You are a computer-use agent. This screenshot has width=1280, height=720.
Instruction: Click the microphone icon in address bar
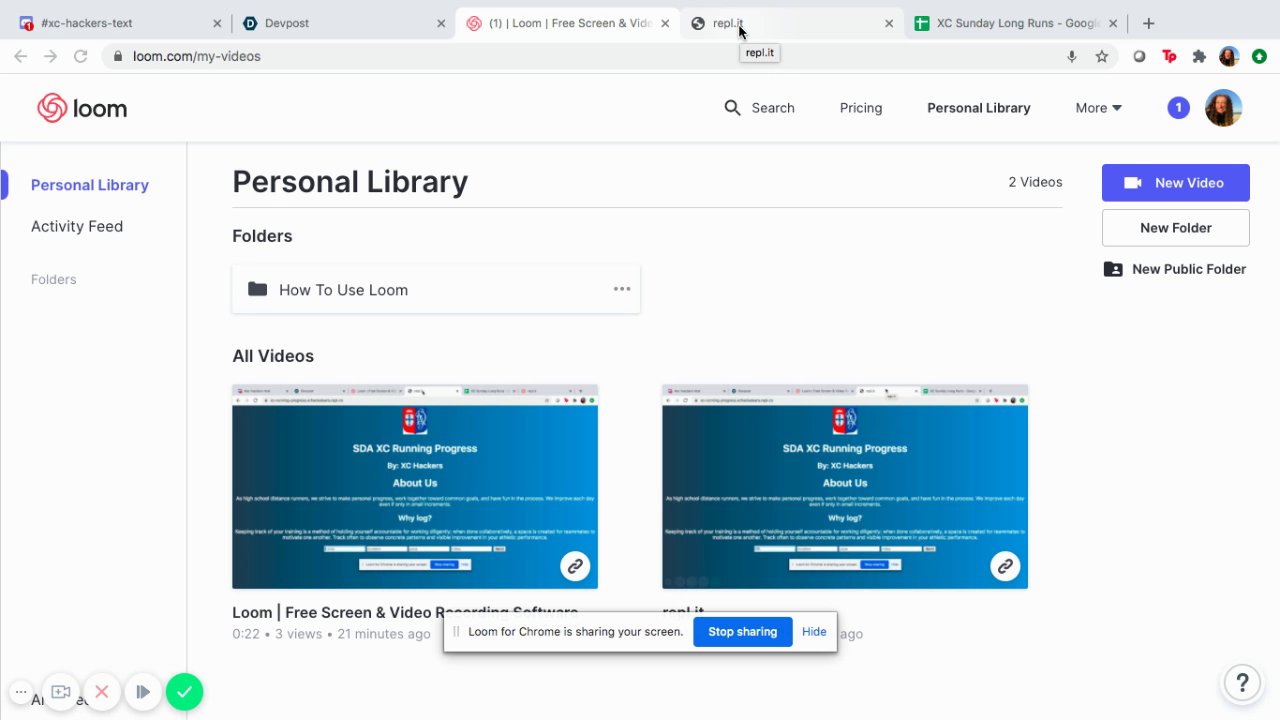click(1072, 56)
